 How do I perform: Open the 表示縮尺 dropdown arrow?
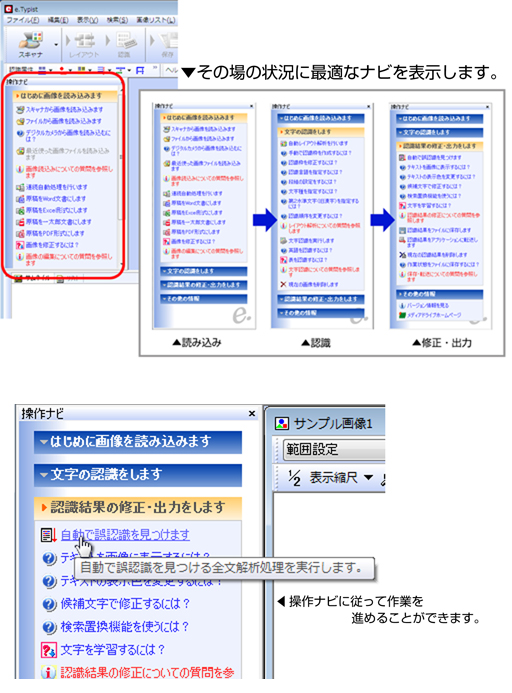point(368,478)
